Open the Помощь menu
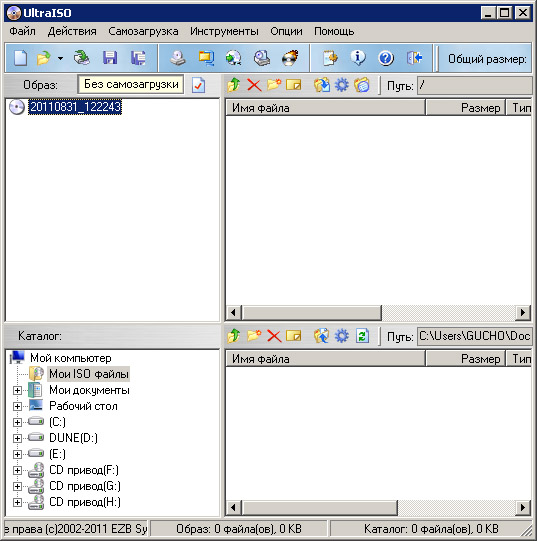 pos(334,31)
